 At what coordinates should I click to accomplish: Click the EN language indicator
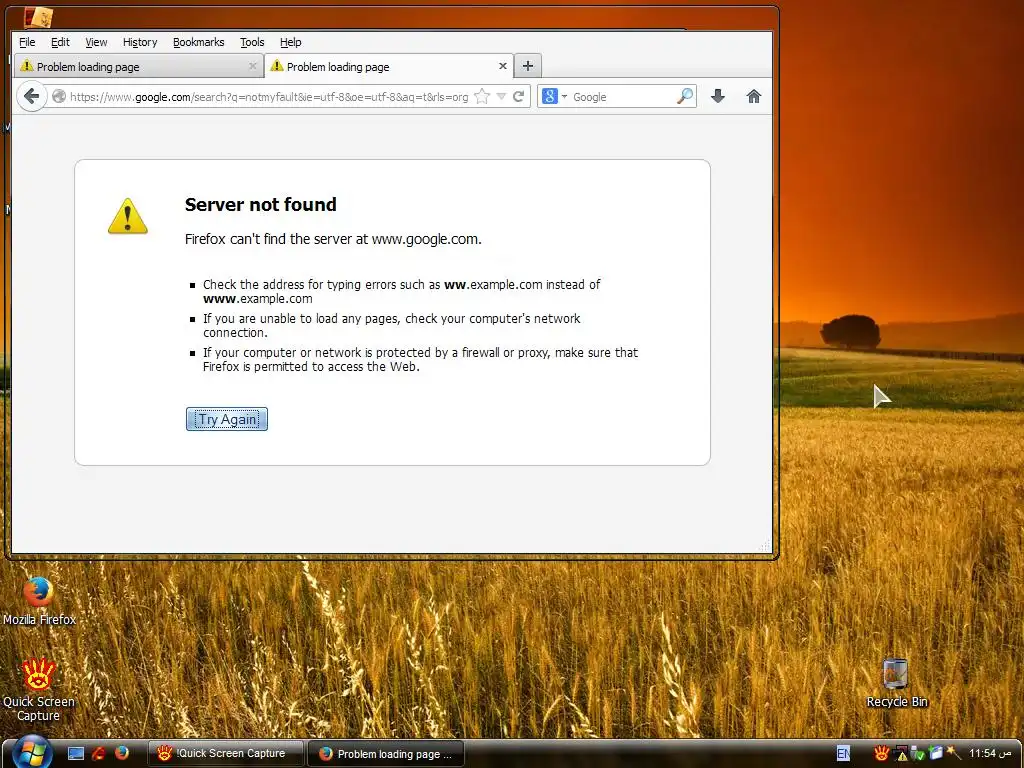tap(843, 754)
